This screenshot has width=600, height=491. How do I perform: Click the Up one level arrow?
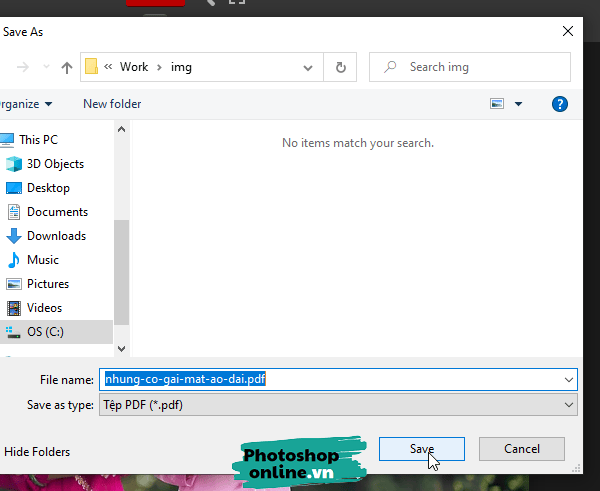(x=67, y=67)
